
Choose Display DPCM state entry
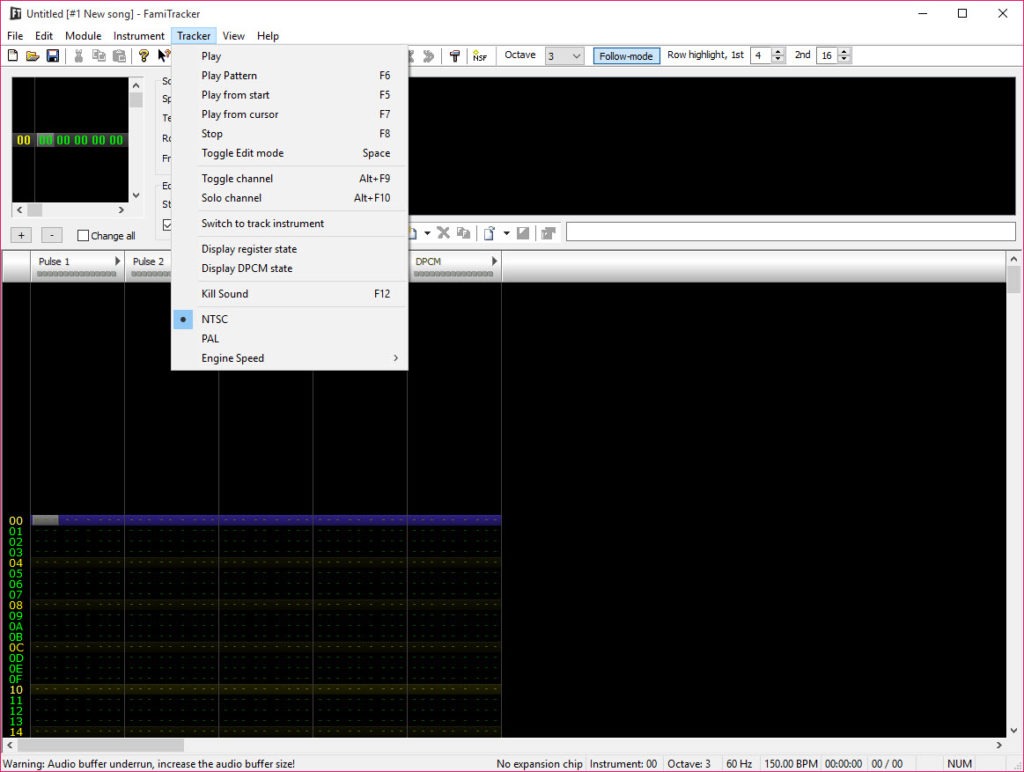pyautogui.click(x=289, y=268)
